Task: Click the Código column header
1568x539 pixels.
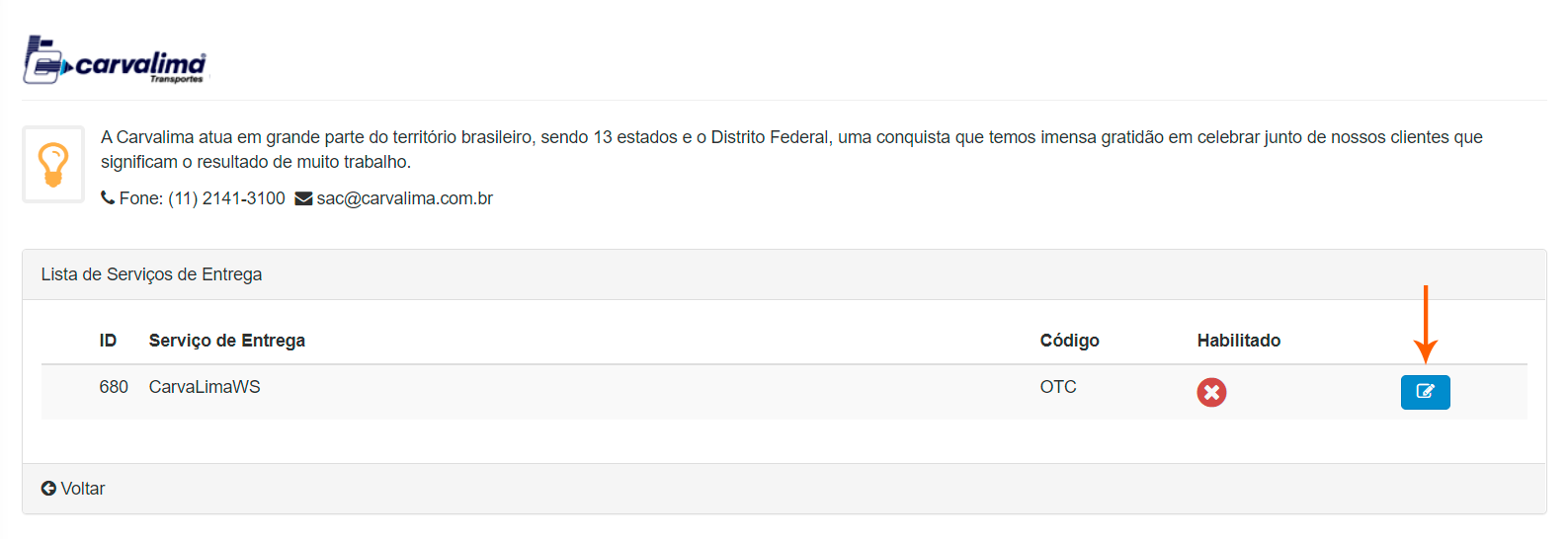Action: pyautogui.click(x=1069, y=341)
